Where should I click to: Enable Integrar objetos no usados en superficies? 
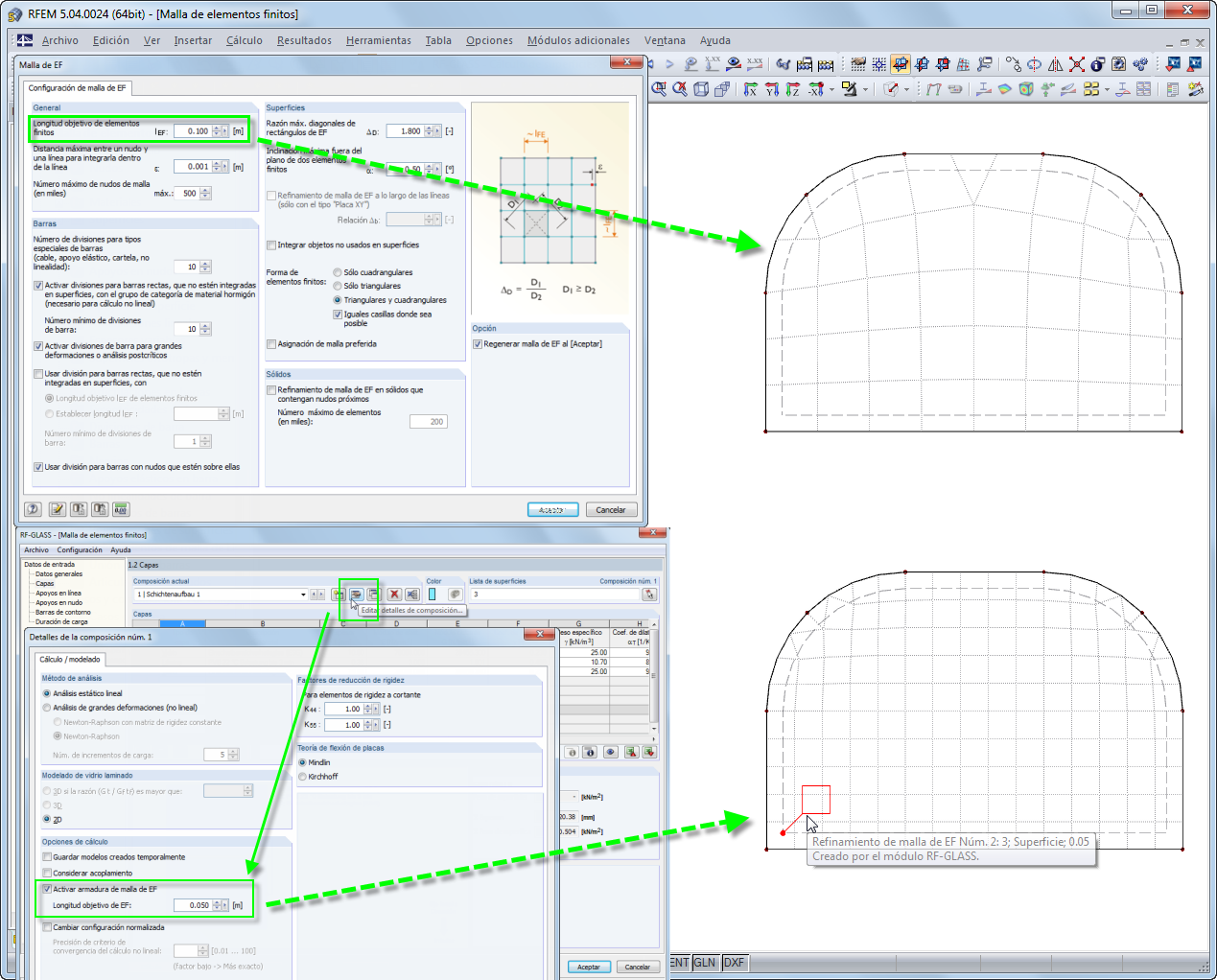tap(271, 245)
